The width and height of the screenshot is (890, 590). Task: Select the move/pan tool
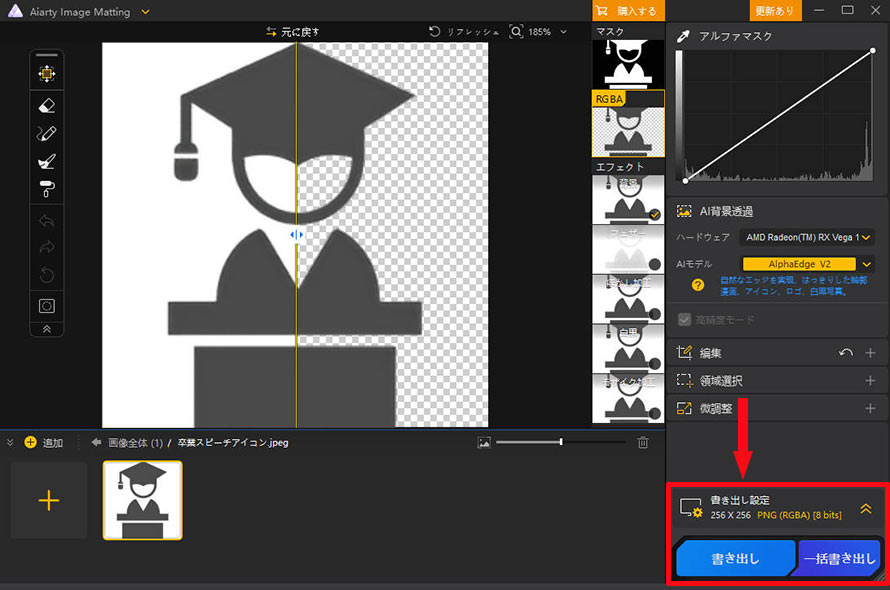coord(47,74)
